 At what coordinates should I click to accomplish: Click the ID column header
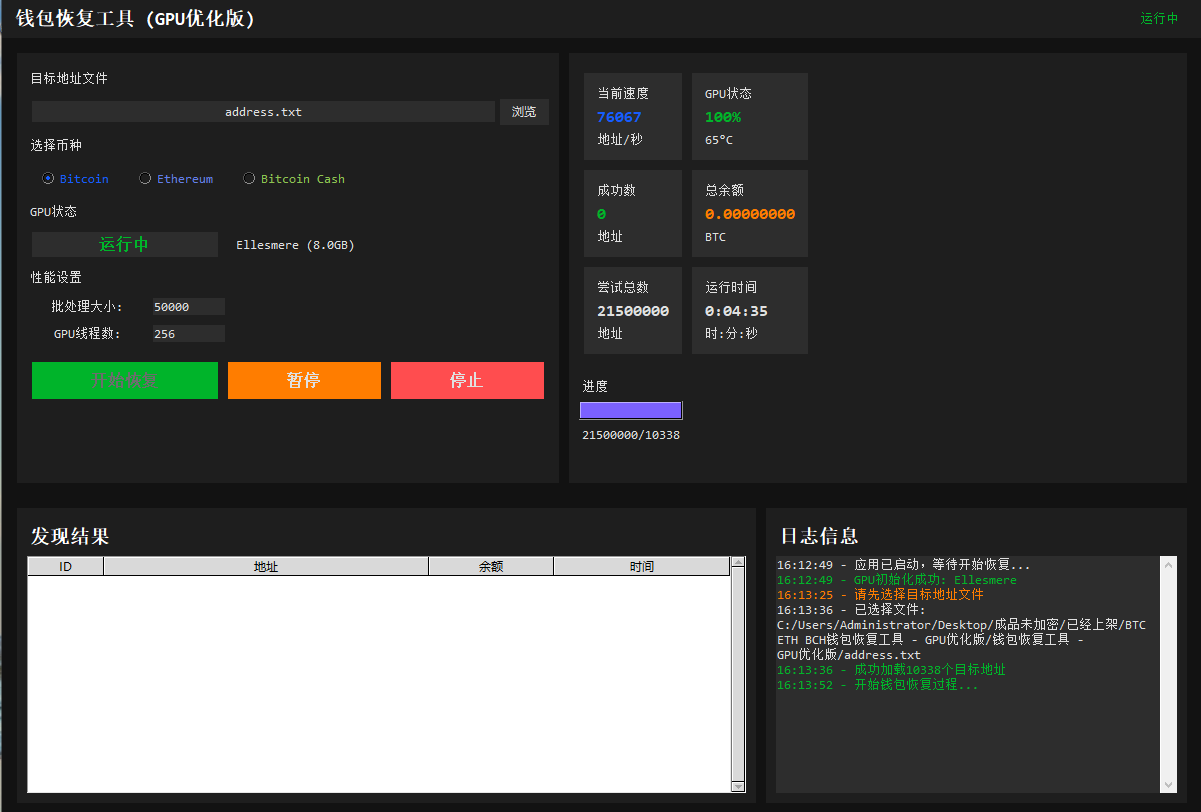65,567
